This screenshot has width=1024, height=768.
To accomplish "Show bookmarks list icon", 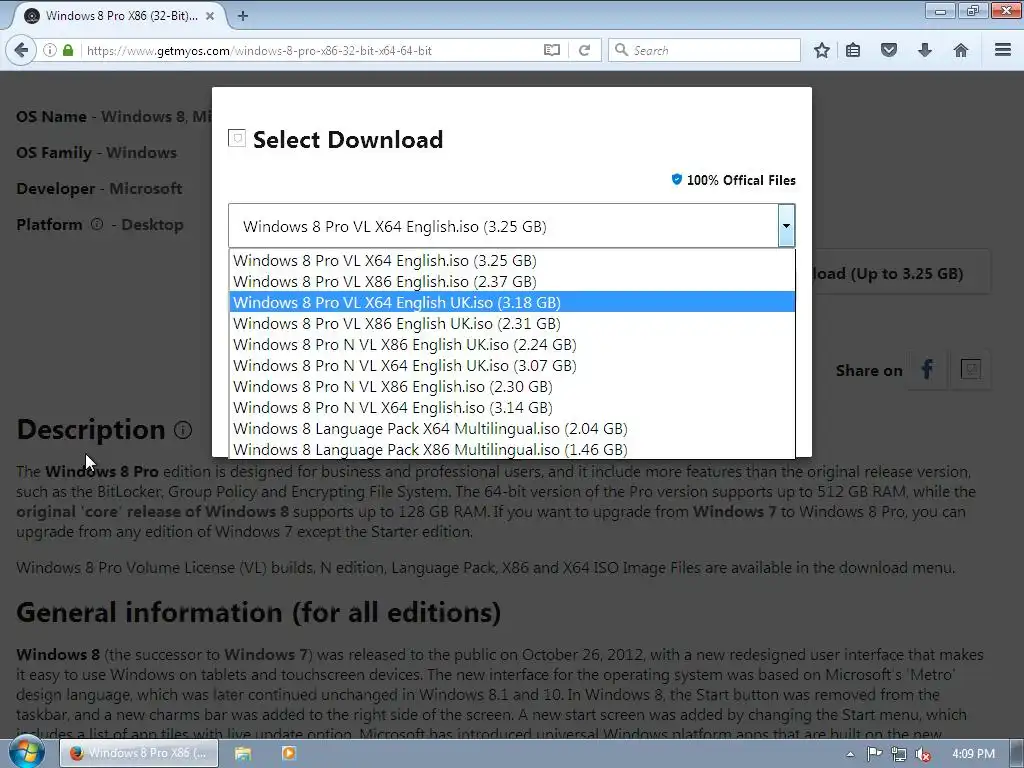I will (853, 50).
